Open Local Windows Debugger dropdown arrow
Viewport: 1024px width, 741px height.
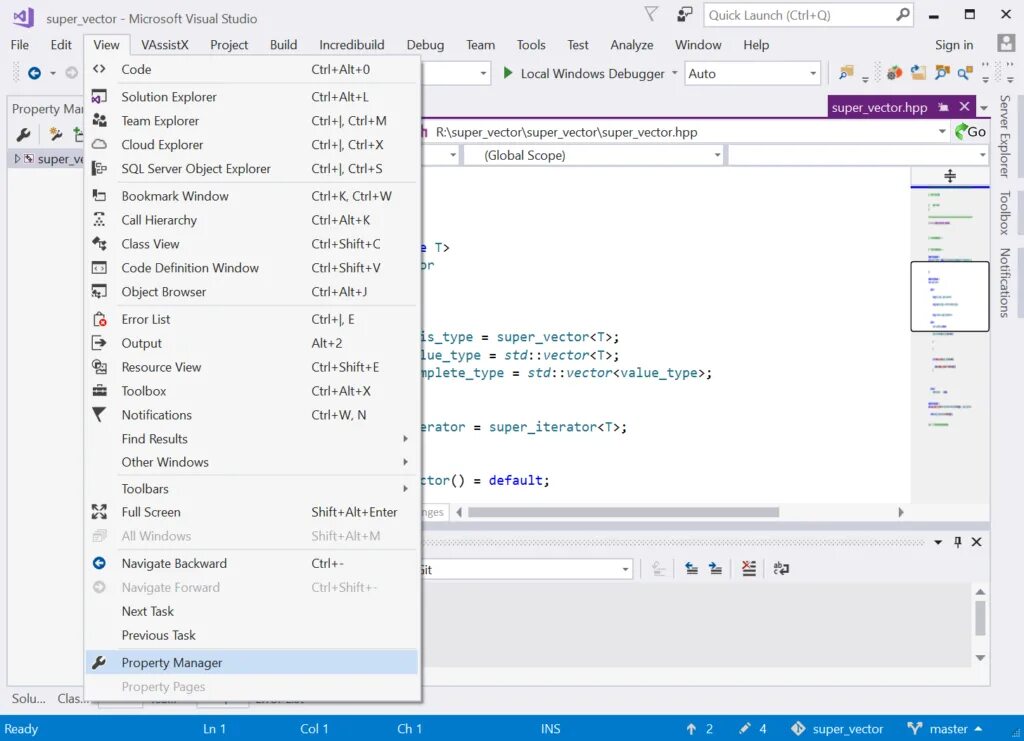pos(675,73)
